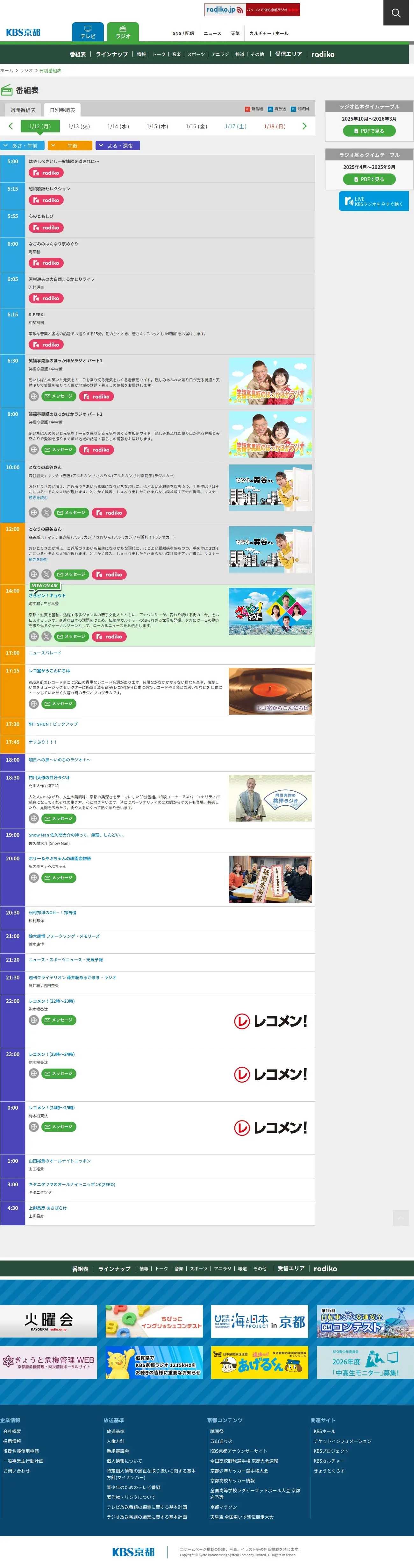Click radiko button for 心のともしび
The image size is (414, 1568).
pos(46,228)
